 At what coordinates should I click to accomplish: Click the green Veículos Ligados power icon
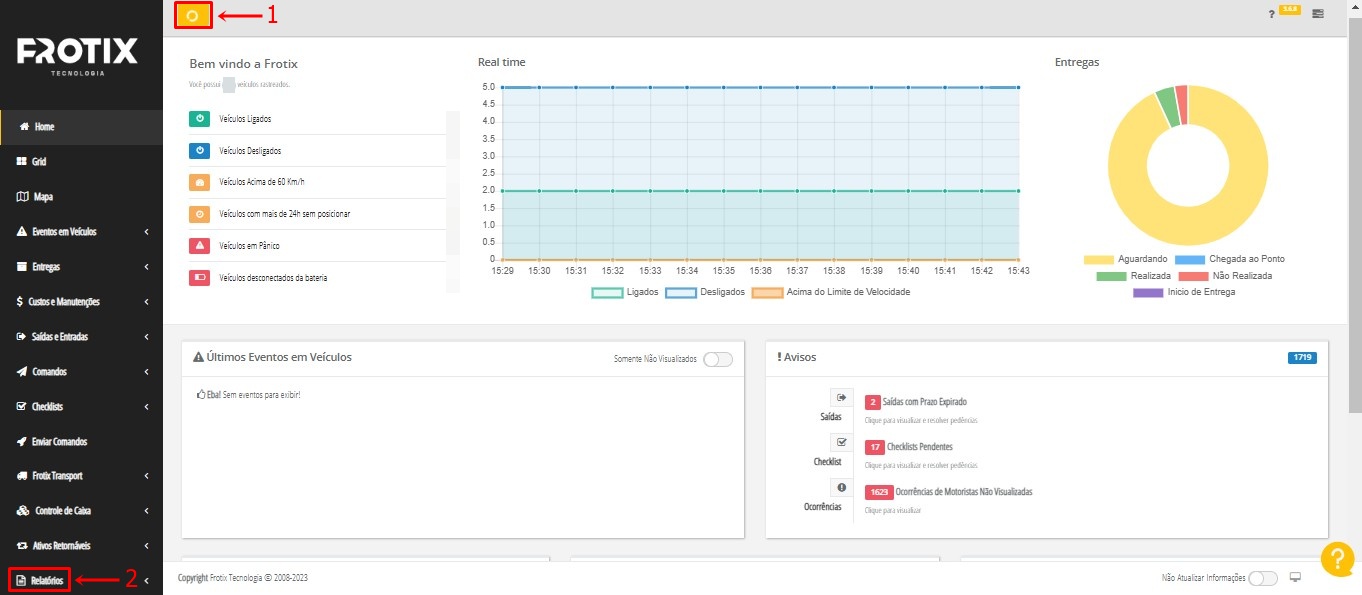click(199, 119)
